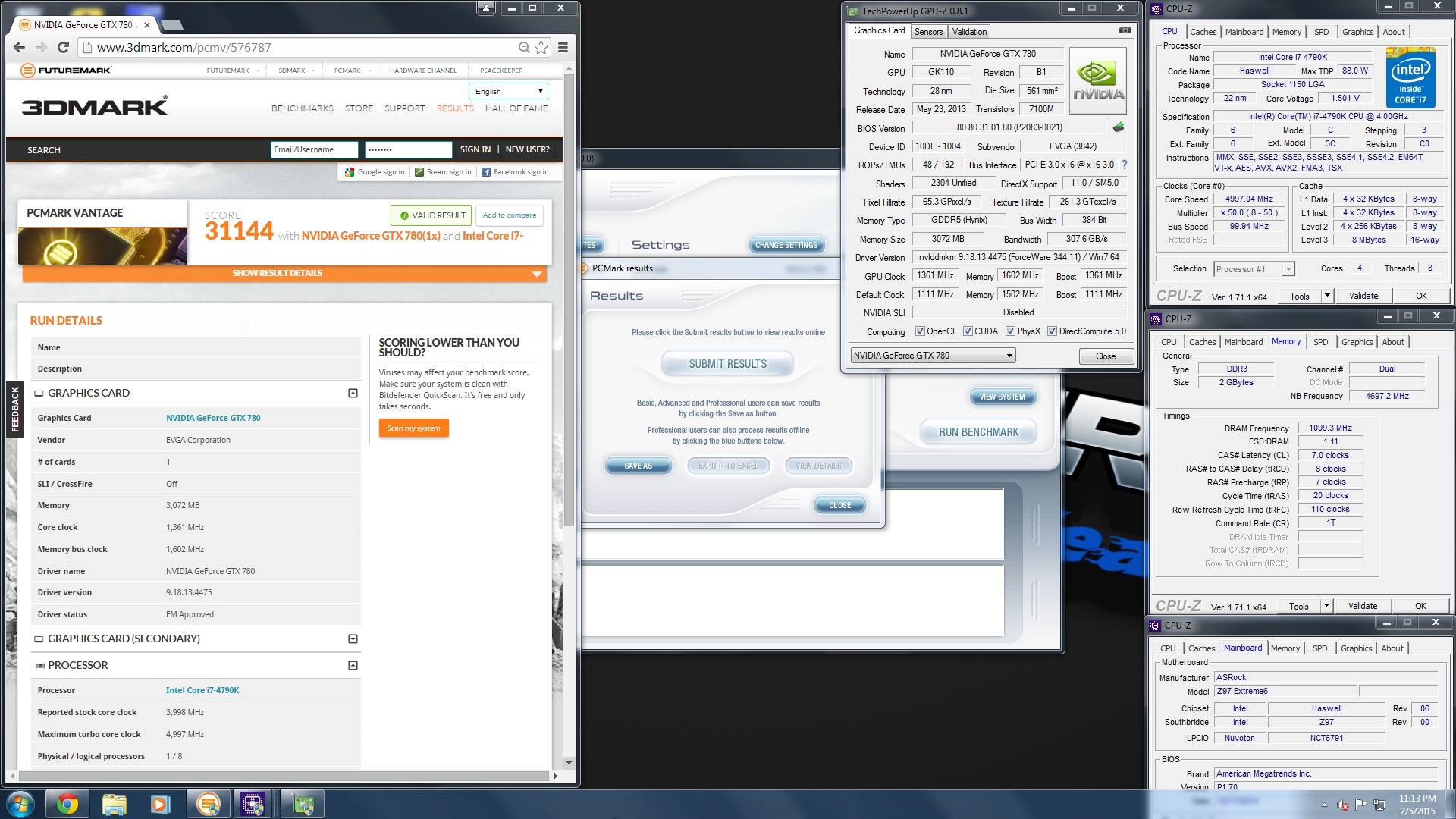Open the Intel Core i7-4790K processor link
The width and height of the screenshot is (1456, 819).
pos(202,690)
